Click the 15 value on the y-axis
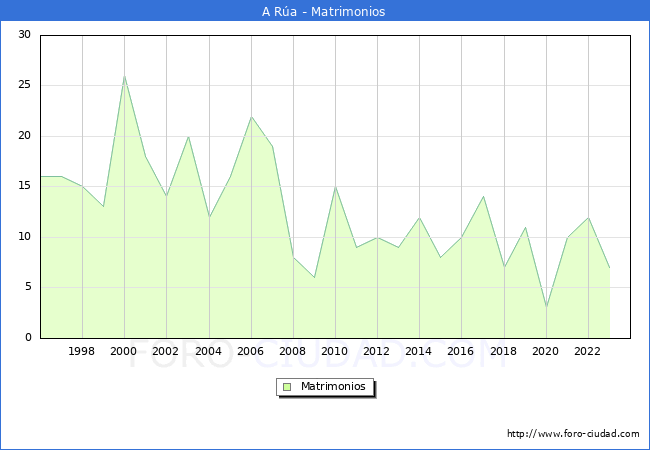 (24, 186)
